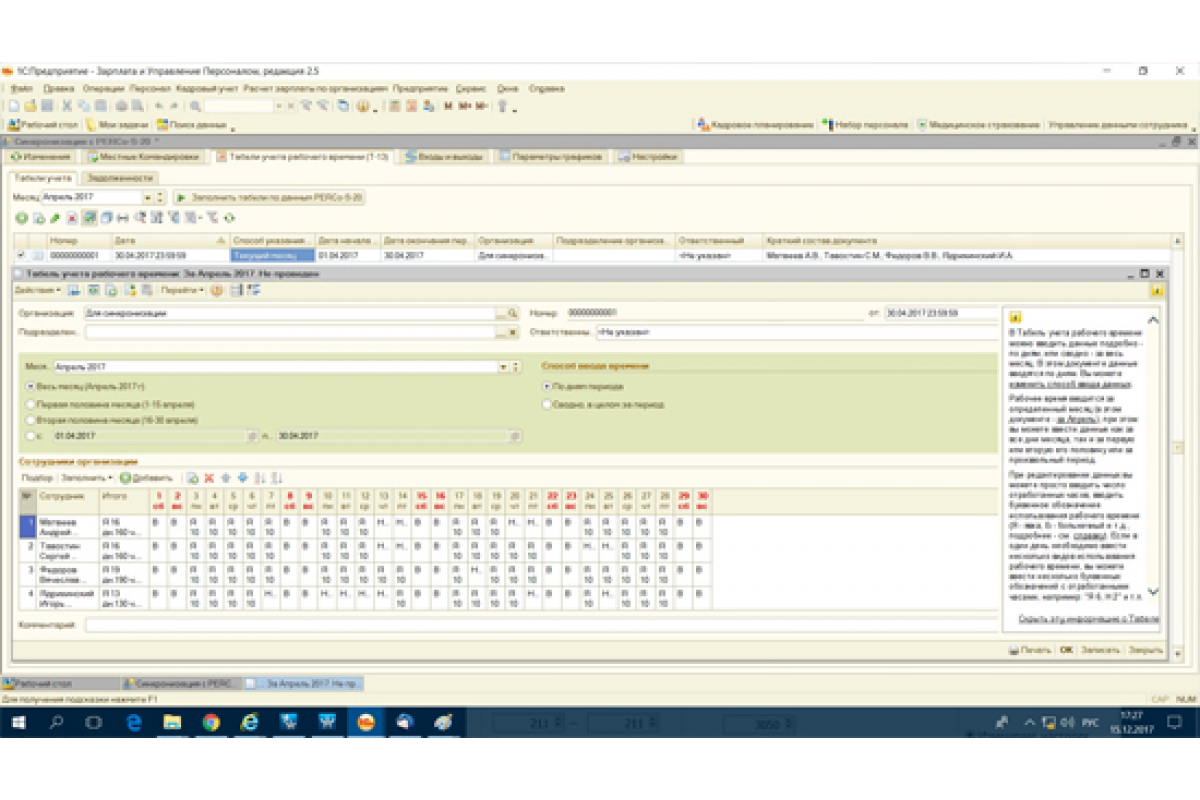Select the Матвеев Андрей employee row
This screenshot has width=1200, height=800.
click(366, 526)
